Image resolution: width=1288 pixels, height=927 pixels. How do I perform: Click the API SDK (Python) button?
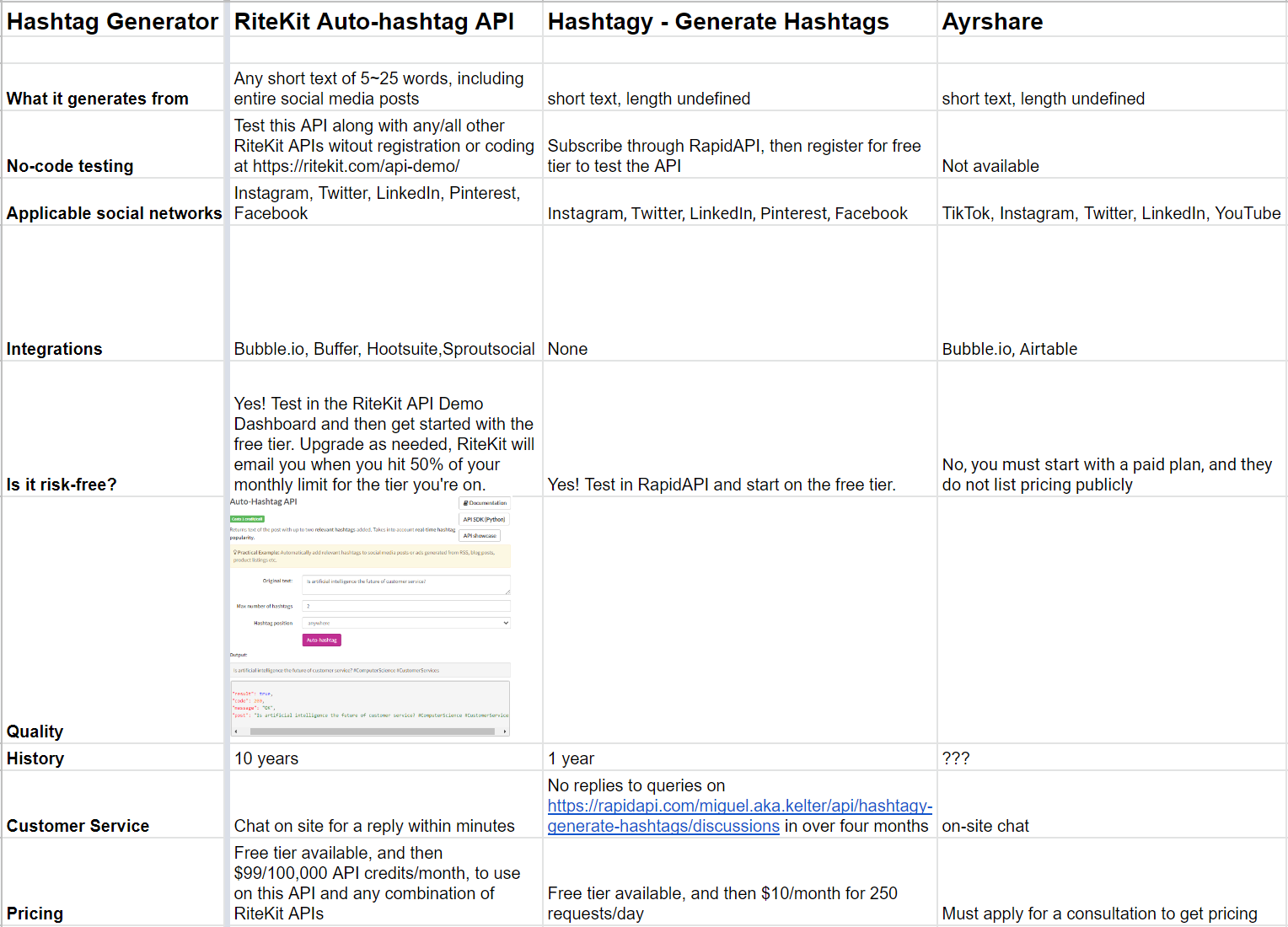point(484,519)
